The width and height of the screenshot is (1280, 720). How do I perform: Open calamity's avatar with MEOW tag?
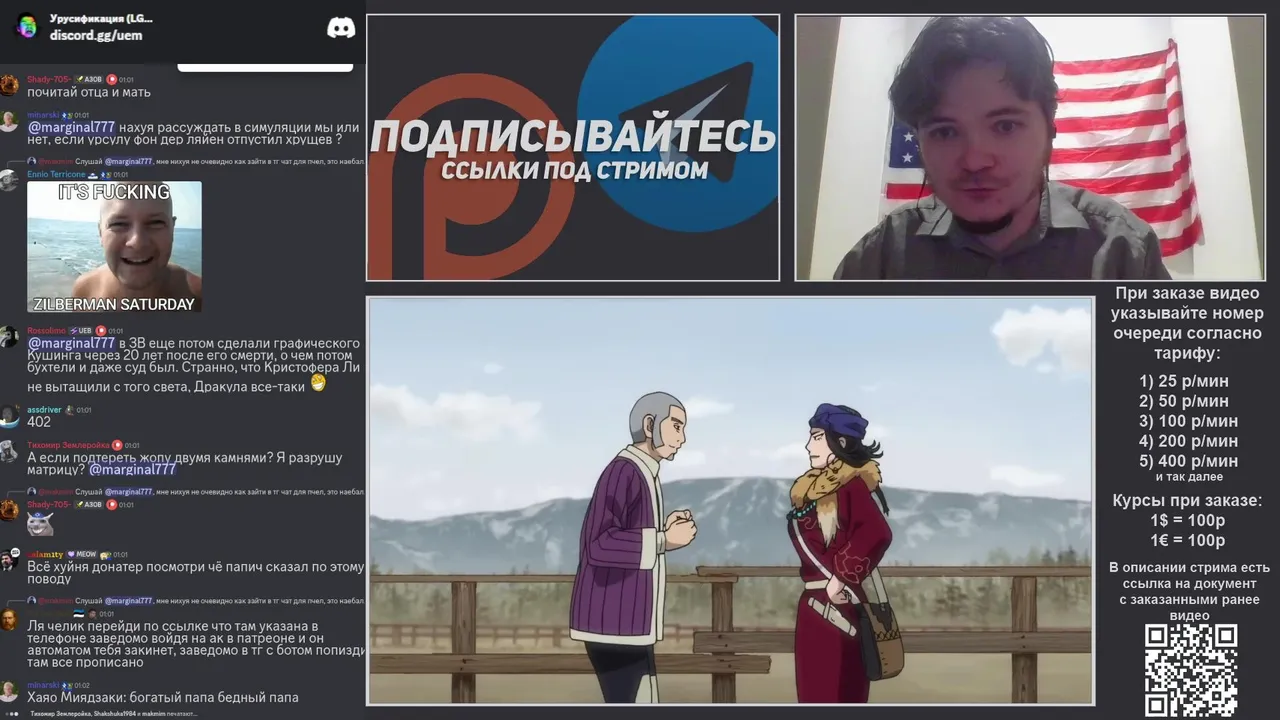tap(9, 560)
